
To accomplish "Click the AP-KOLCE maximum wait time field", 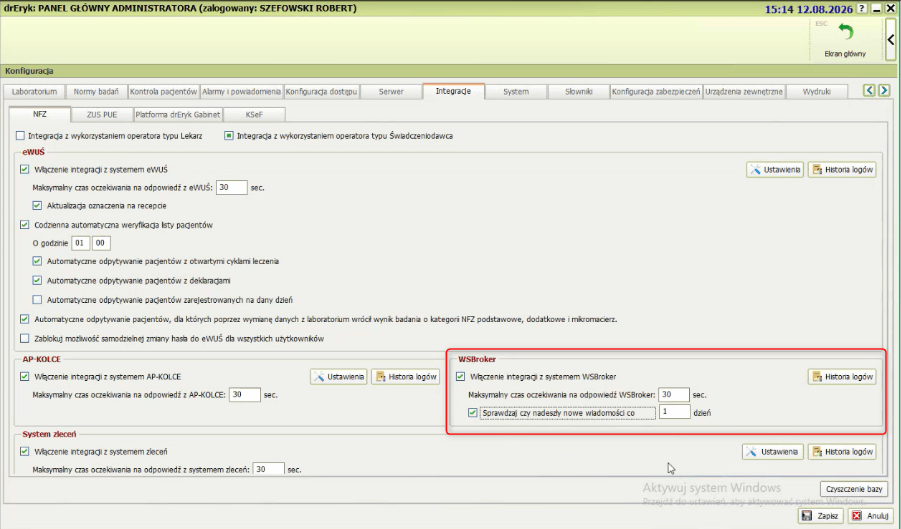I will (x=245, y=395).
